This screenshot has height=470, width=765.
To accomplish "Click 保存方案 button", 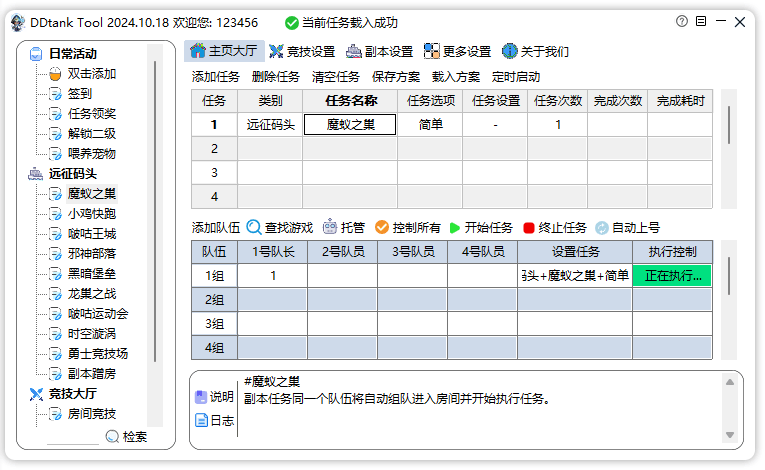I will click(396, 77).
